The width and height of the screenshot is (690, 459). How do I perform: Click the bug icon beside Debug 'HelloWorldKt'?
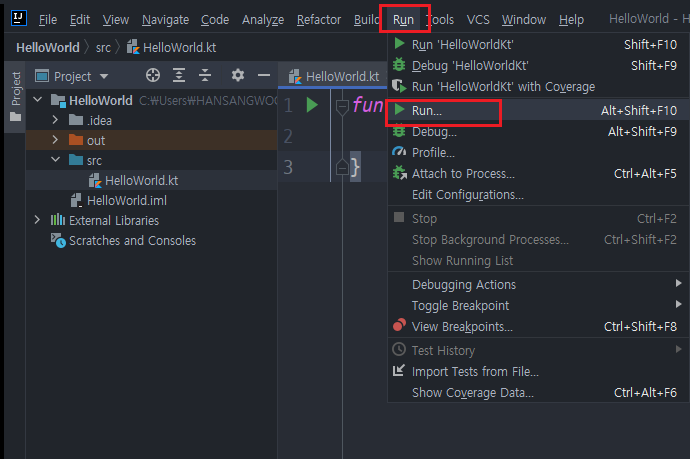[x=399, y=65]
